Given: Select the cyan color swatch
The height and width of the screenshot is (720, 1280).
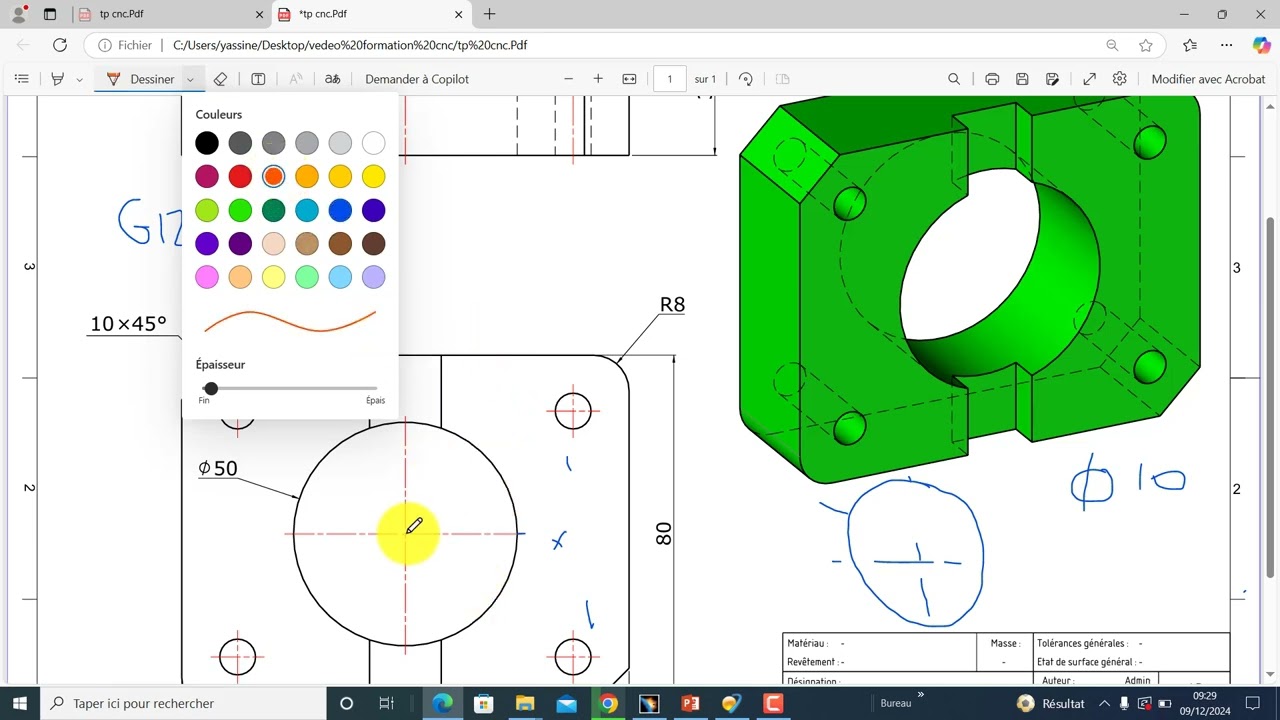Looking at the screenshot, I should point(307,210).
